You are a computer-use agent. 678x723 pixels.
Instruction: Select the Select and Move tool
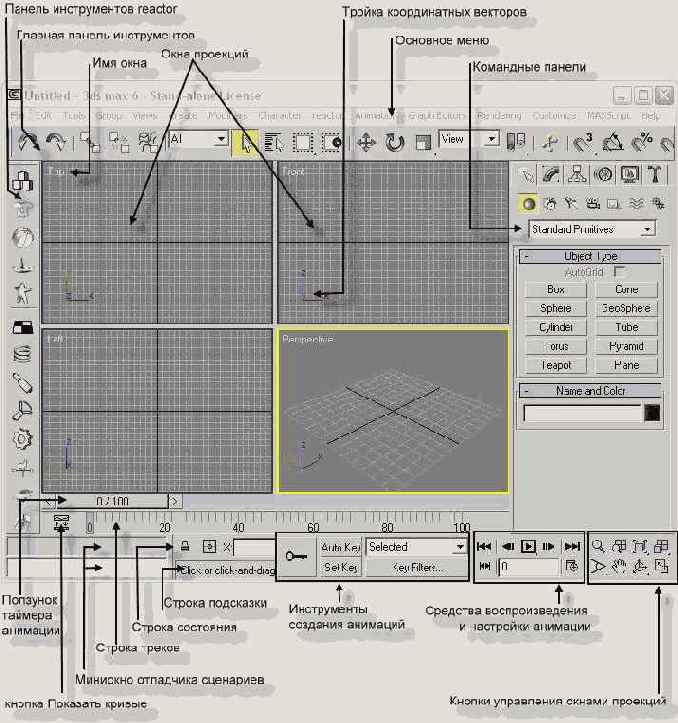[x=367, y=142]
